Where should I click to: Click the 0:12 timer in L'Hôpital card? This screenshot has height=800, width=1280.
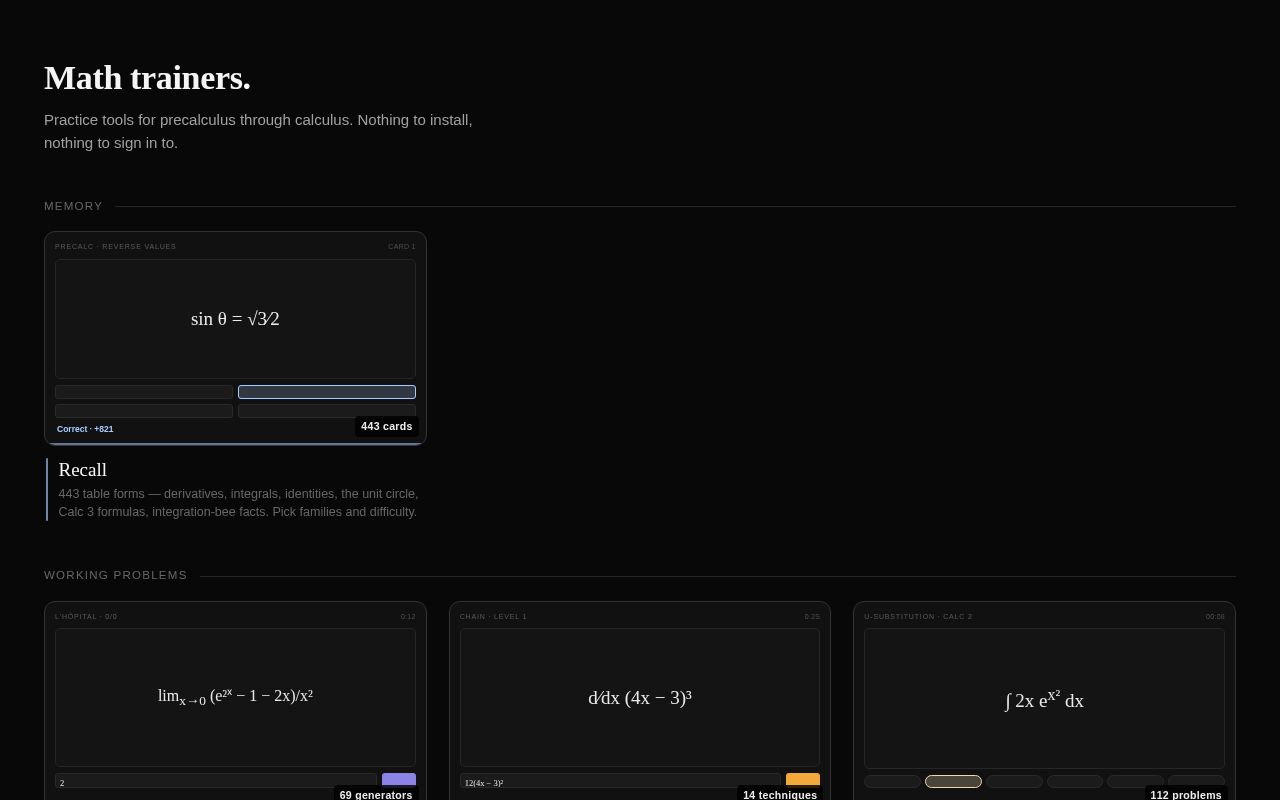pyautogui.click(x=408, y=616)
